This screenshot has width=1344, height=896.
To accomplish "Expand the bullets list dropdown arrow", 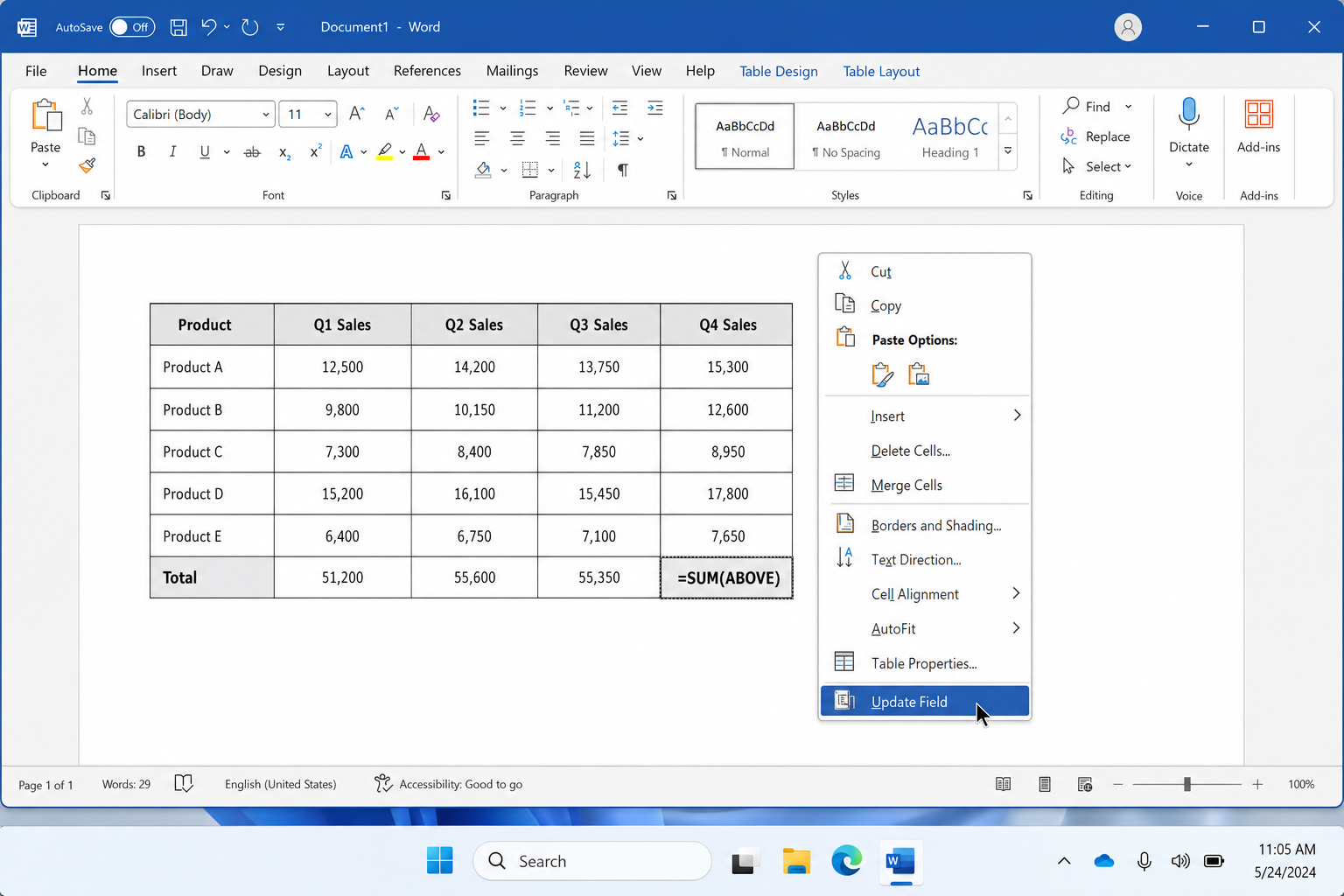I will point(503,108).
